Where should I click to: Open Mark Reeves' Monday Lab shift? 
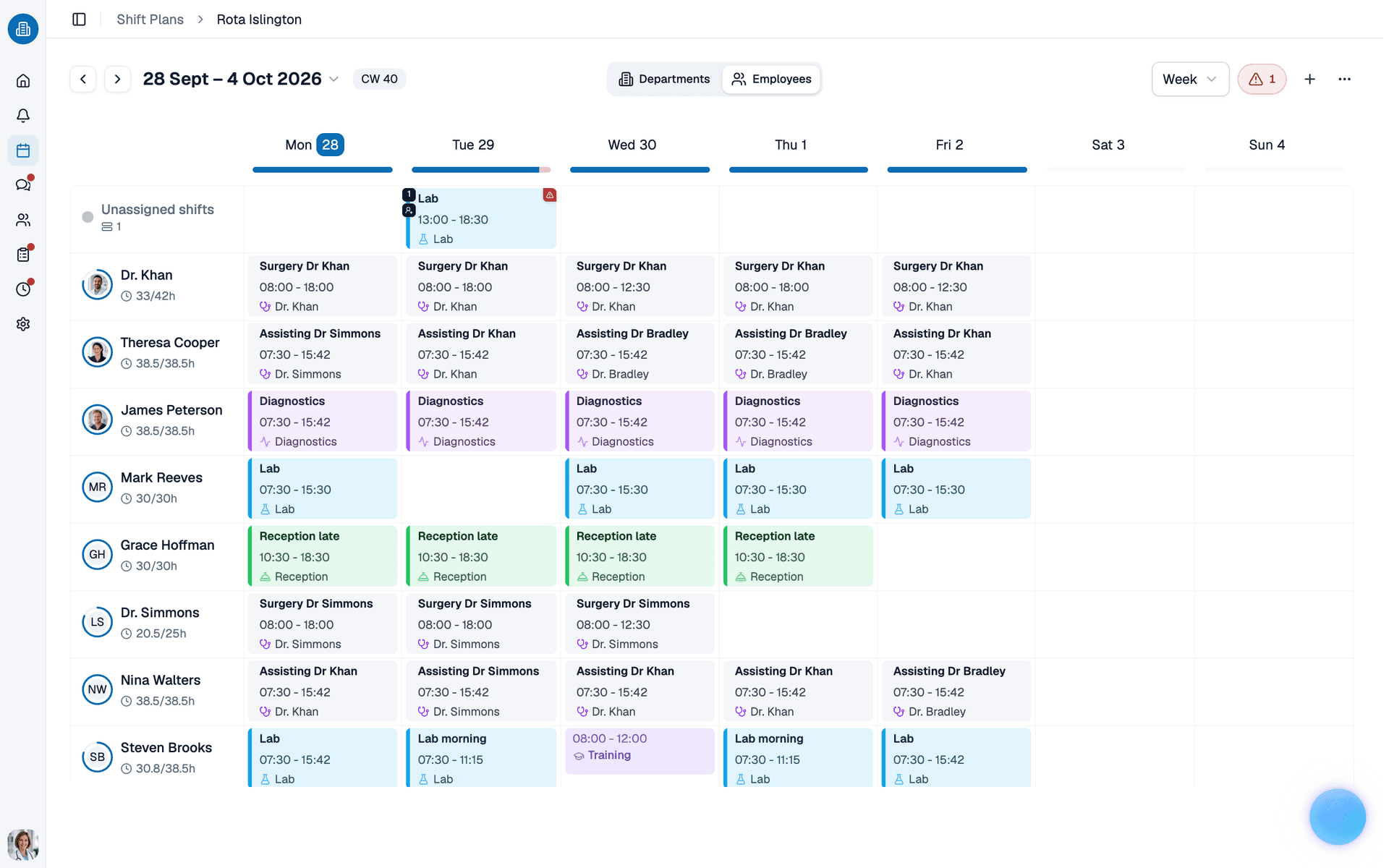[323, 488]
